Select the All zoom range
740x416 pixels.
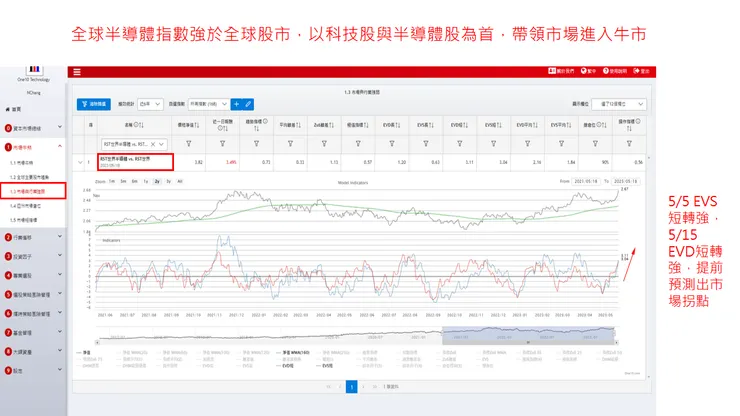180,181
